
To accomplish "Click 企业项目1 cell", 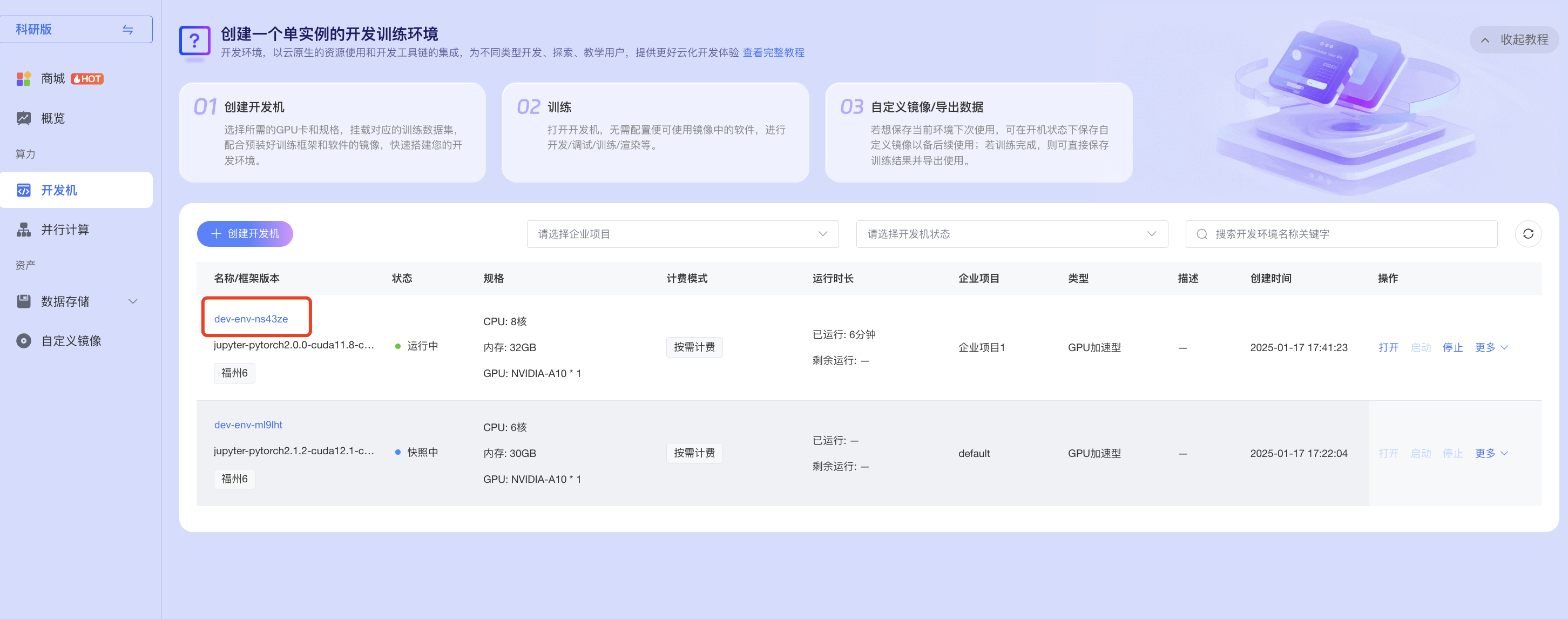I will click(981, 347).
